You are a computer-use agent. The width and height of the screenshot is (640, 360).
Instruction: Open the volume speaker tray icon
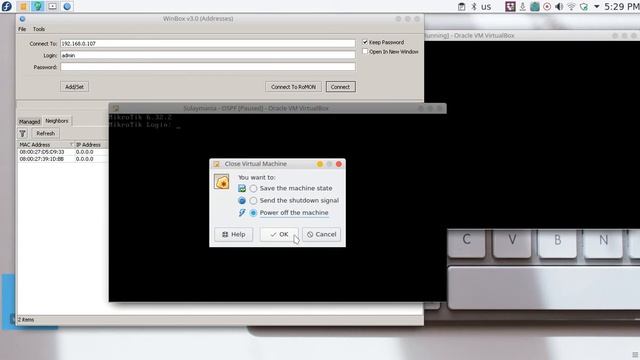(559, 7)
